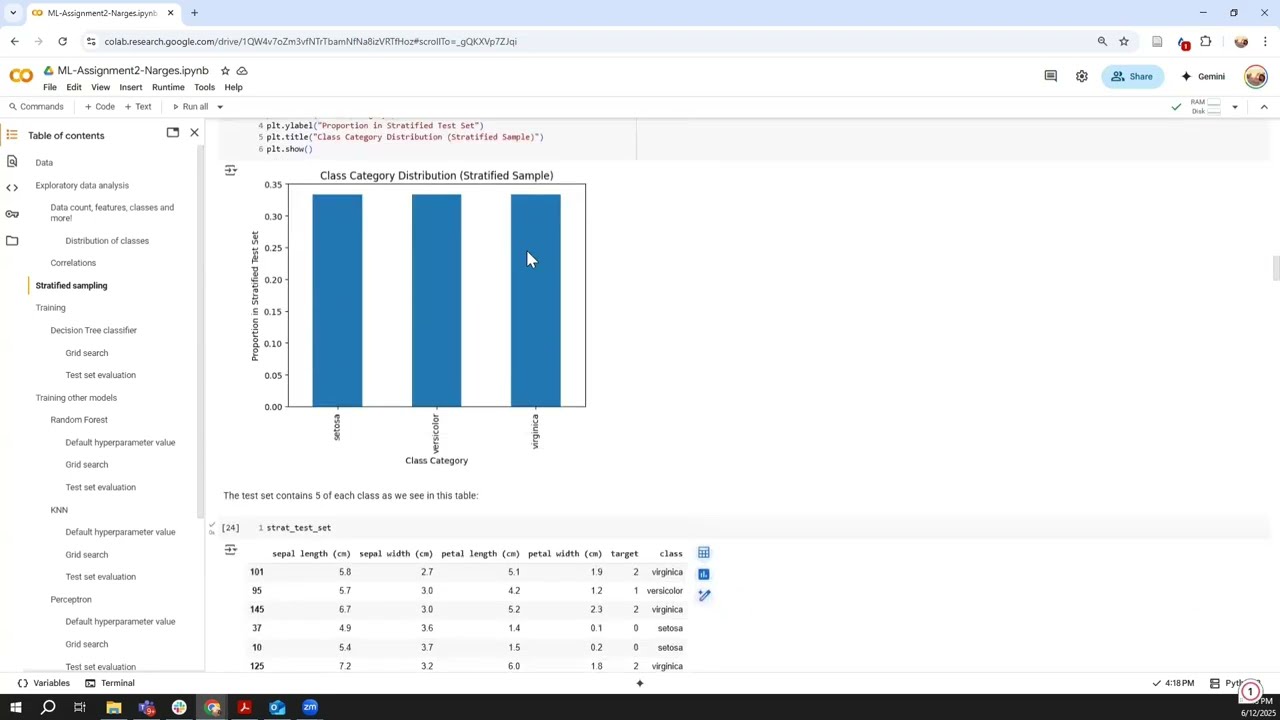
Task: Open the Gemini assistant
Action: (x=1203, y=76)
